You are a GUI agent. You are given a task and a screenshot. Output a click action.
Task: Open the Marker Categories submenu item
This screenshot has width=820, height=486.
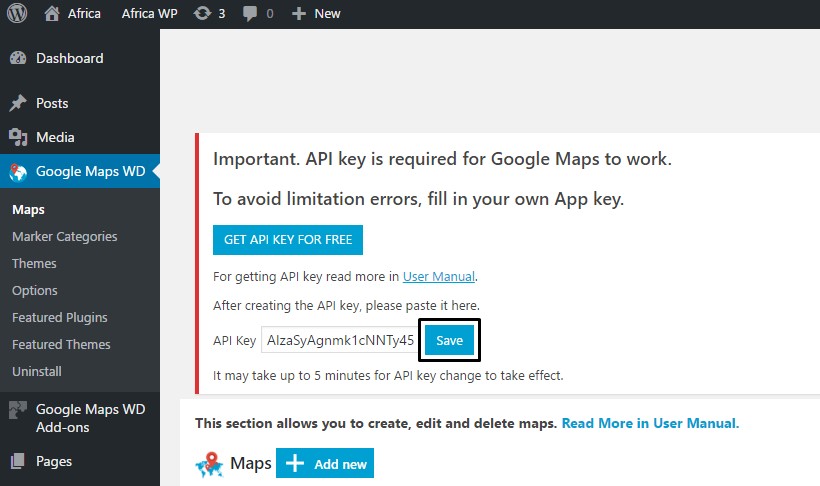point(64,237)
